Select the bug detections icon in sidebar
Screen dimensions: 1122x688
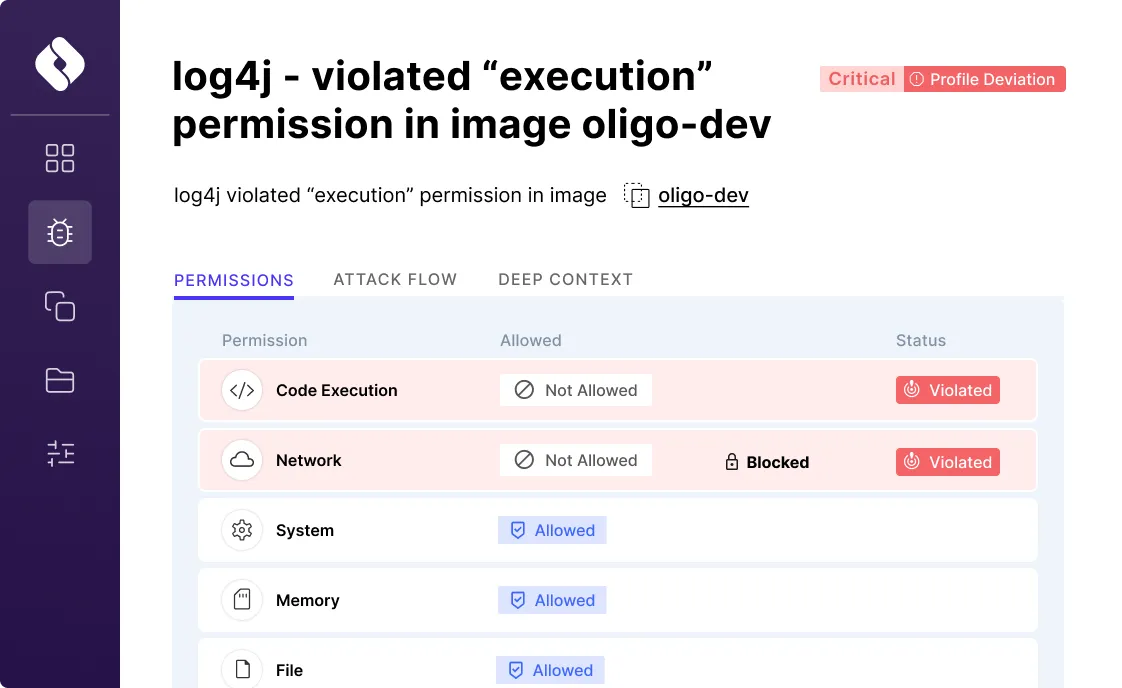[x=60, y=232]
